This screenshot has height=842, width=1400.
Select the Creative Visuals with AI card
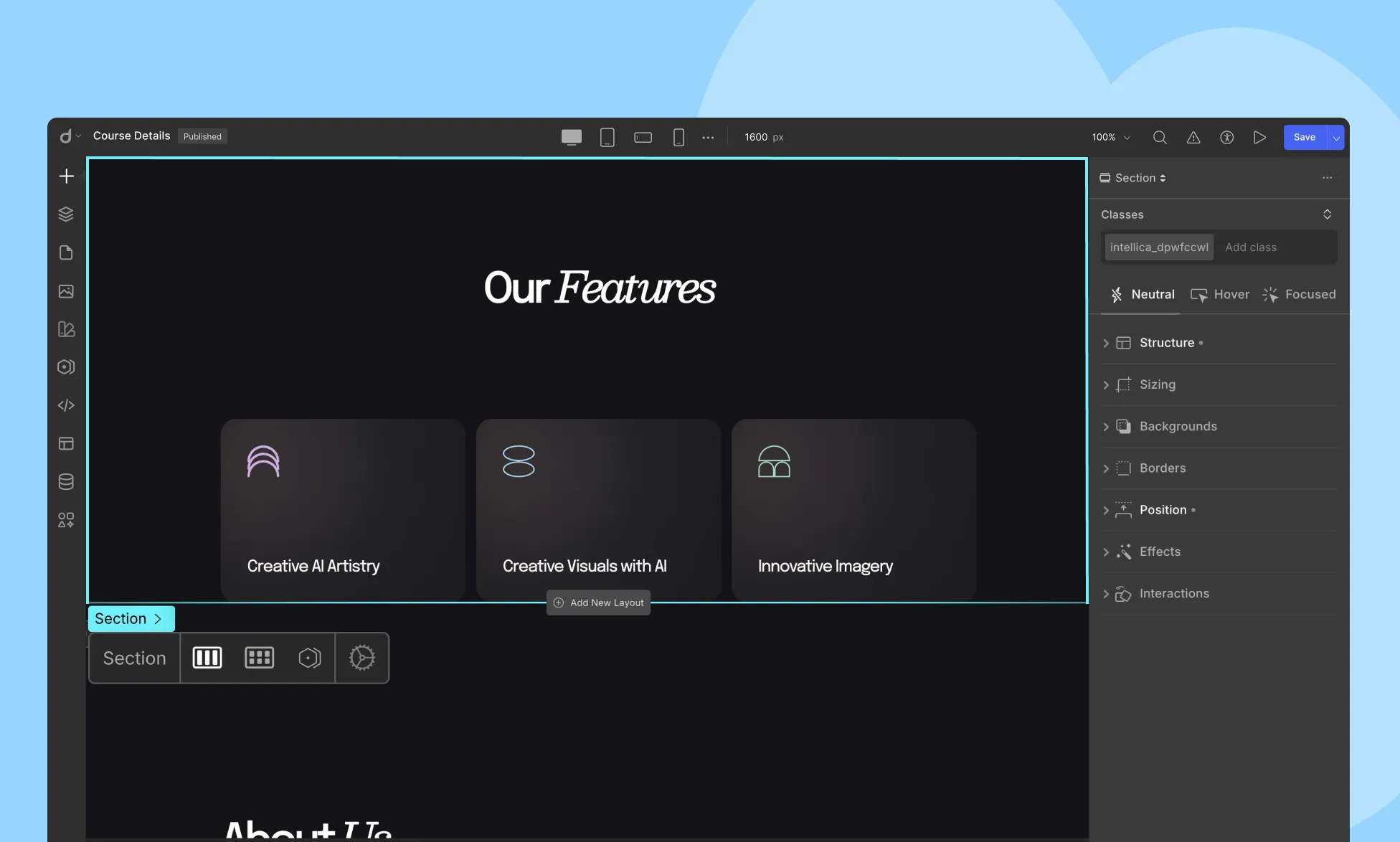tap(598, 510)
